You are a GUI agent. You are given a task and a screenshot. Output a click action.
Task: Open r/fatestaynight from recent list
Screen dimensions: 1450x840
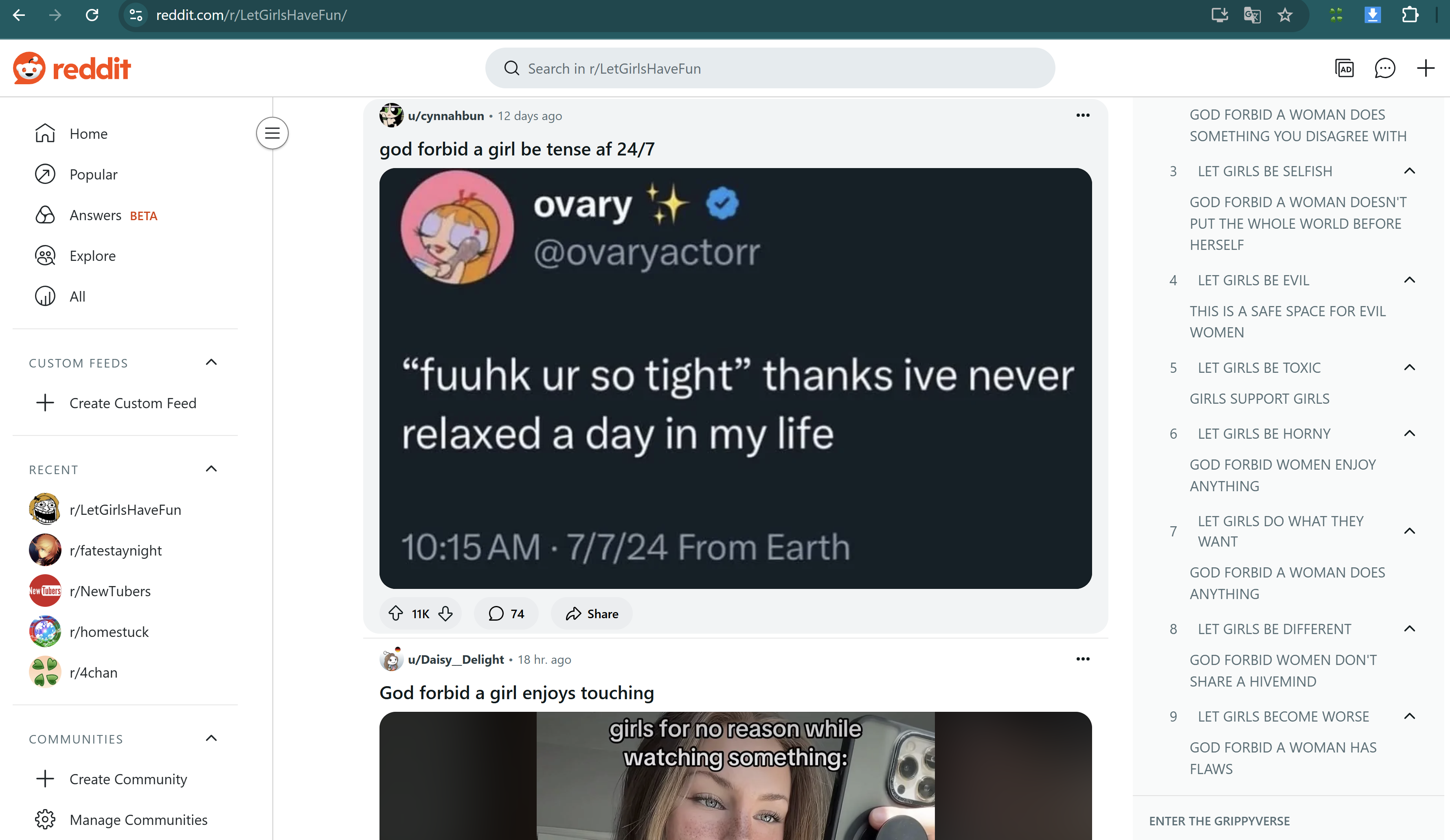(115, 550)
